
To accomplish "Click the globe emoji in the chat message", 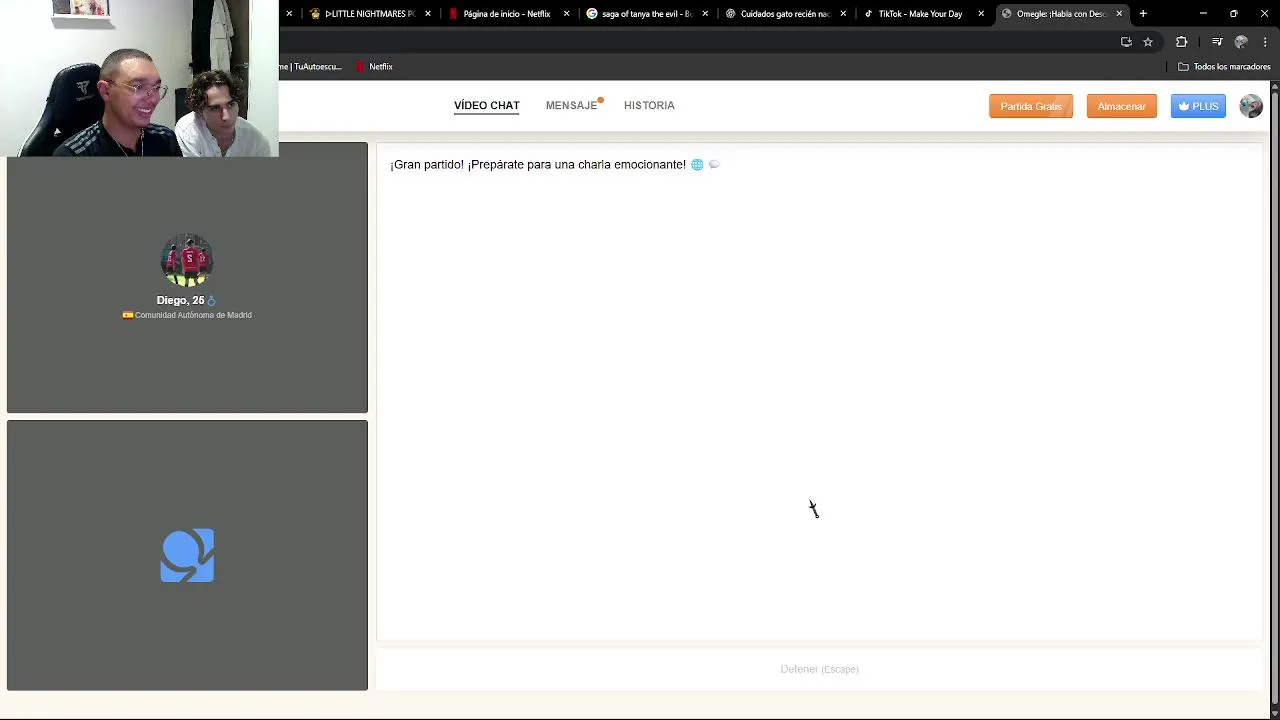I will pos(697,164).
